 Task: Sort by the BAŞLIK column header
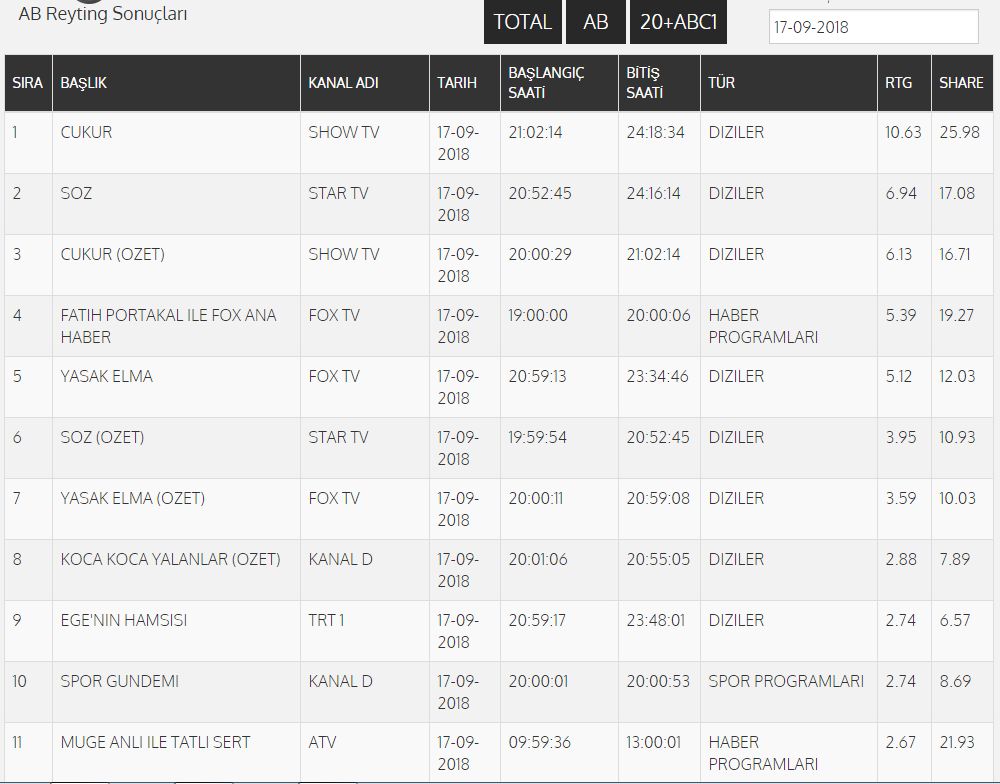[176, 83]
